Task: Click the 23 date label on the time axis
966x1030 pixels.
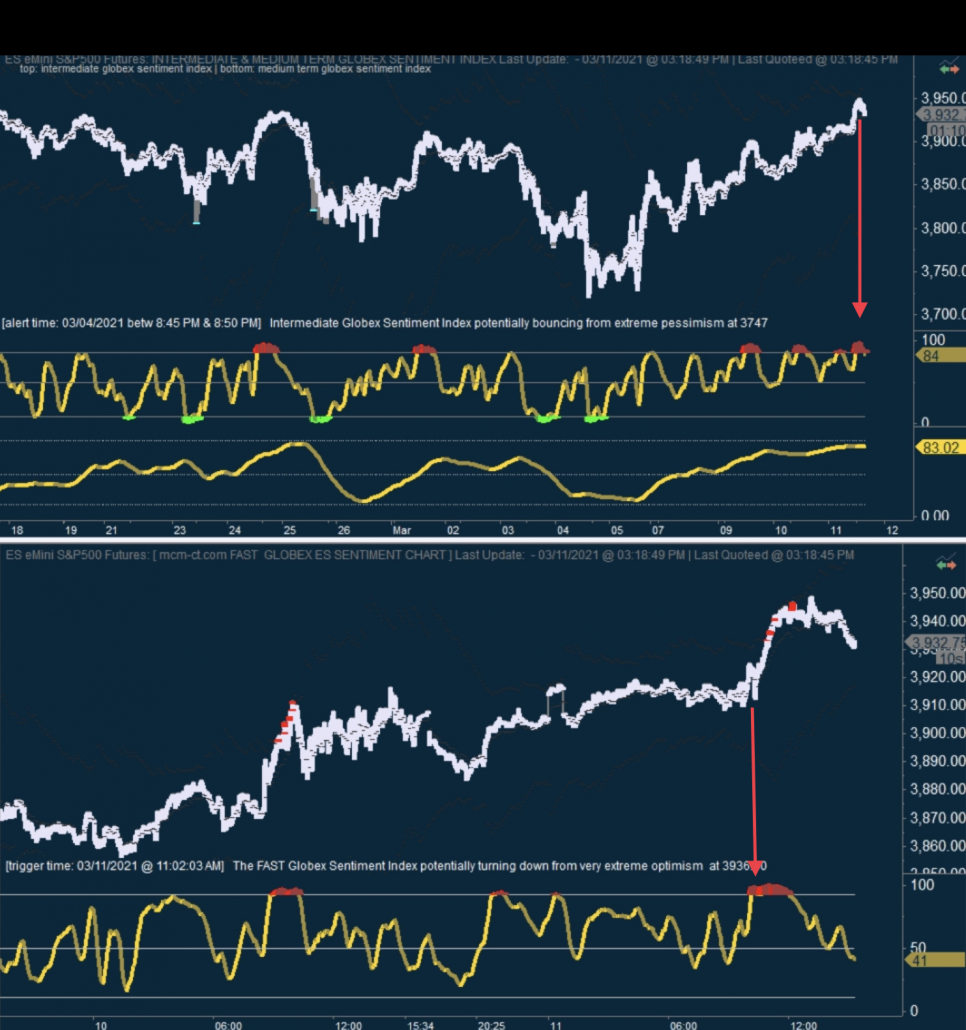Action: pyautogui.click(x=179, y=530)
